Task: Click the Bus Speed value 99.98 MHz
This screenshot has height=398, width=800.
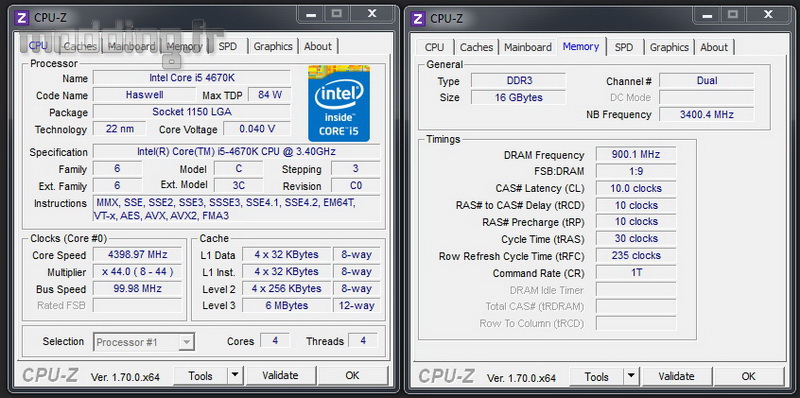Action: (137, 288)
